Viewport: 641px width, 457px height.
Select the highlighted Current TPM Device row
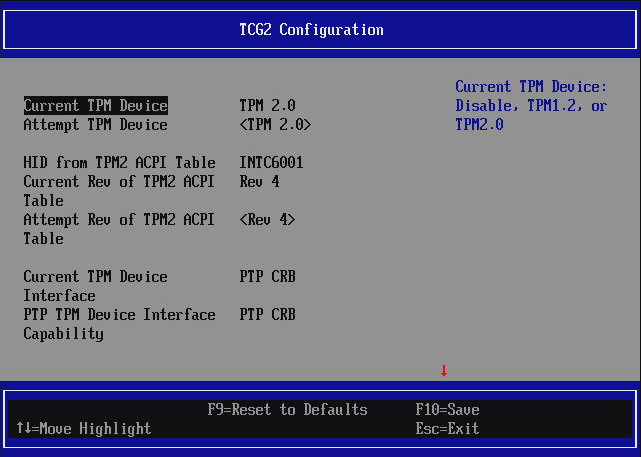point(96,105)
